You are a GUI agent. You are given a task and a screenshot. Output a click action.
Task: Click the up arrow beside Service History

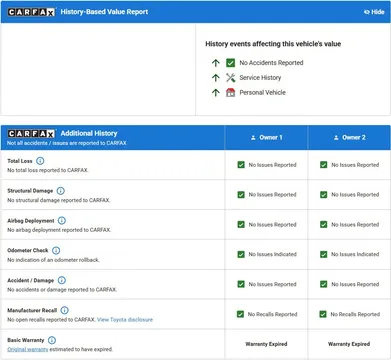coord(216,78)
